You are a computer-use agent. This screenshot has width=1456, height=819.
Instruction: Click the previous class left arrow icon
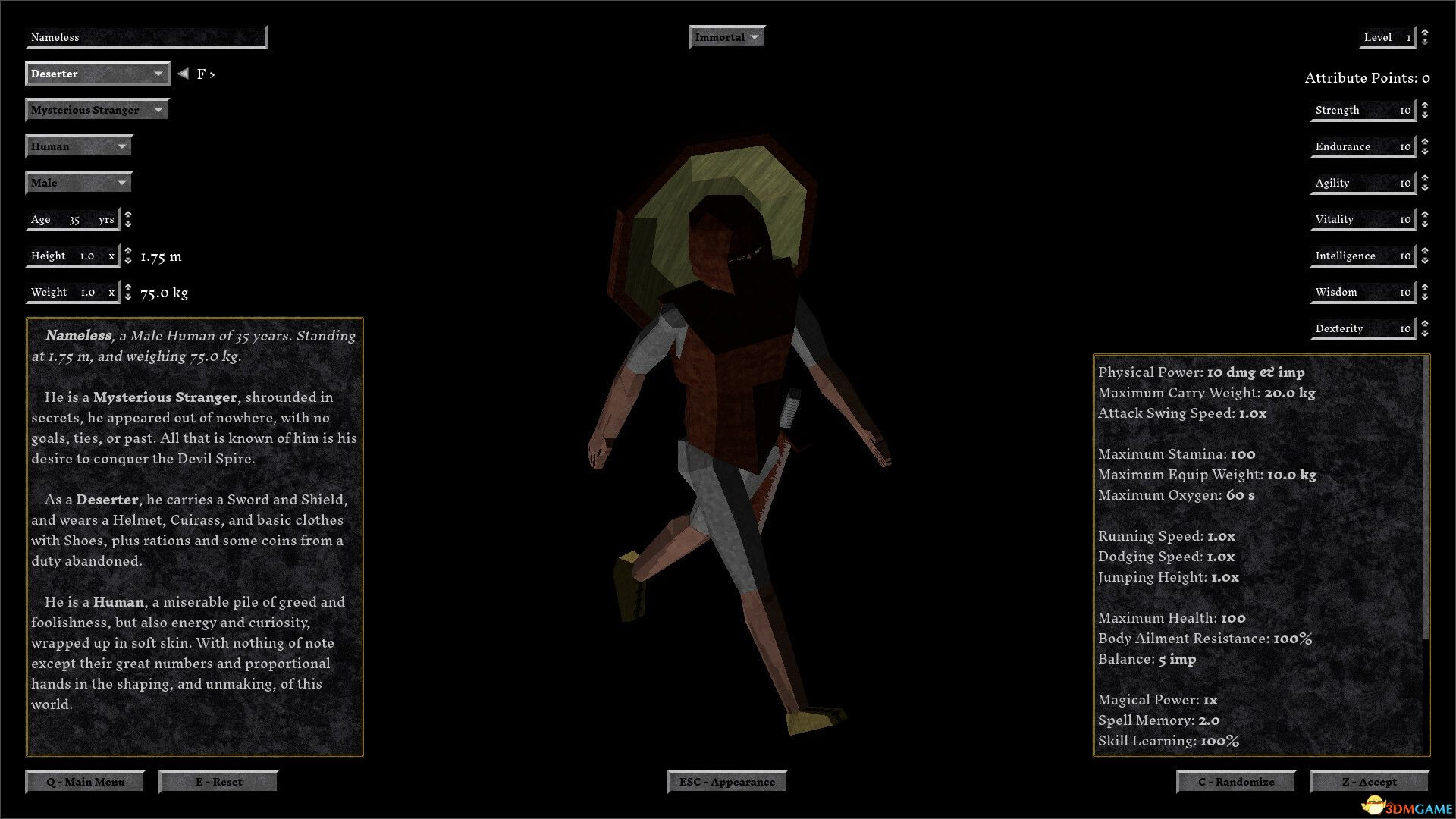pyautogui.click(x=183, y=74)
